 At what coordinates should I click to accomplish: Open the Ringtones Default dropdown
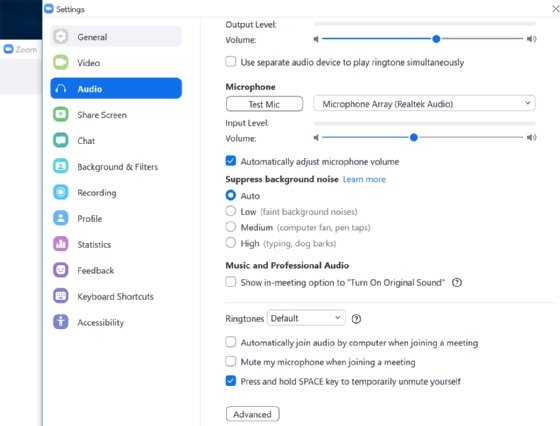coord(306,318)
